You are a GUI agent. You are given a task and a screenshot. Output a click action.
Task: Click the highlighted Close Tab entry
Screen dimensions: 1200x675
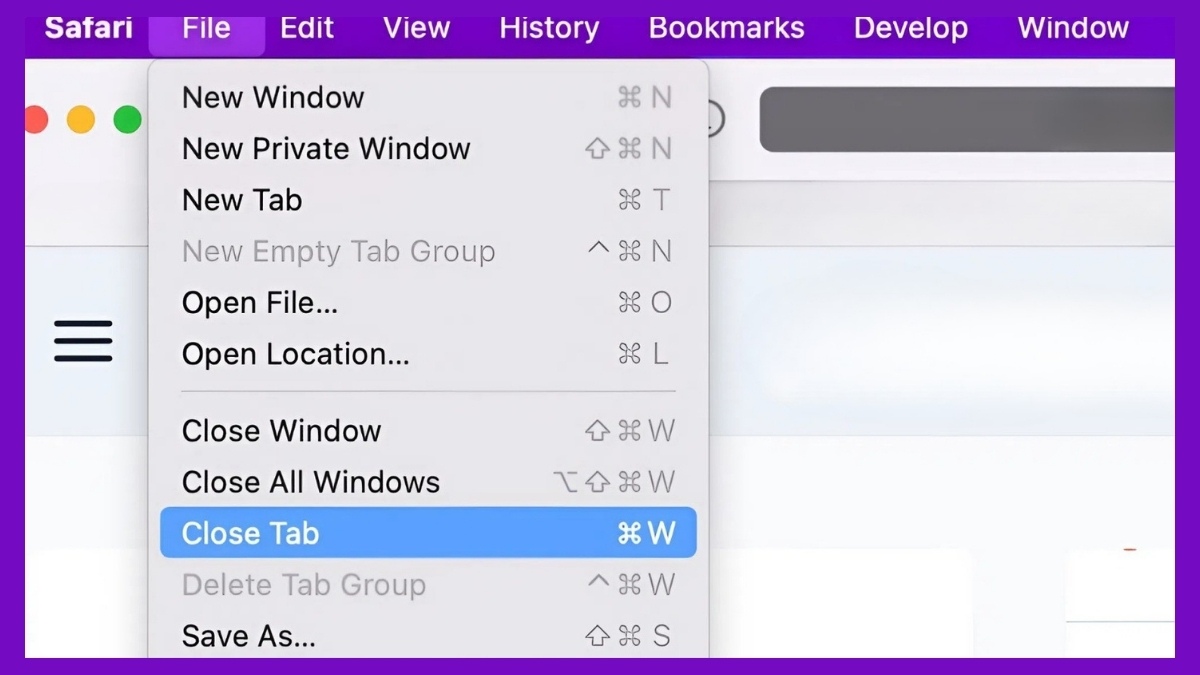[x=428, y=533]
